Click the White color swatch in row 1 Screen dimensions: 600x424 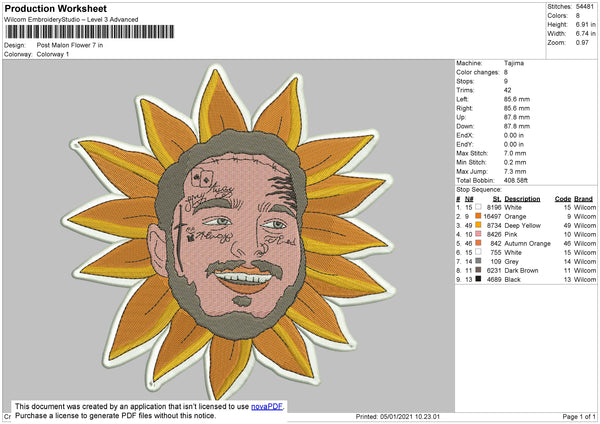point(478,207)
